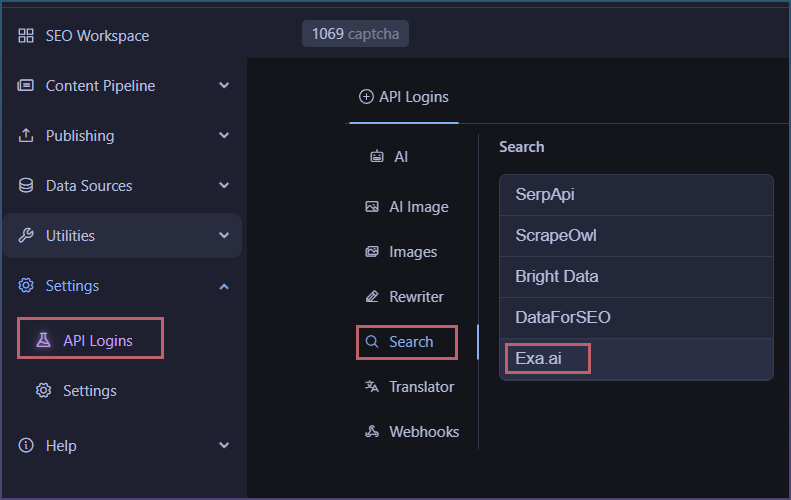Select the AI Image category

click(x=407, y=207)
